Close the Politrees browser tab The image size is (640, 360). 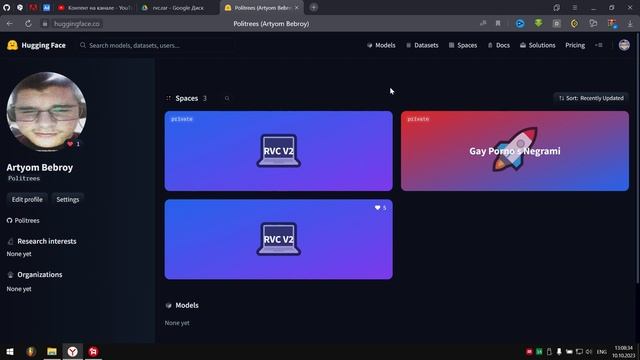click(x=297, y=8)
